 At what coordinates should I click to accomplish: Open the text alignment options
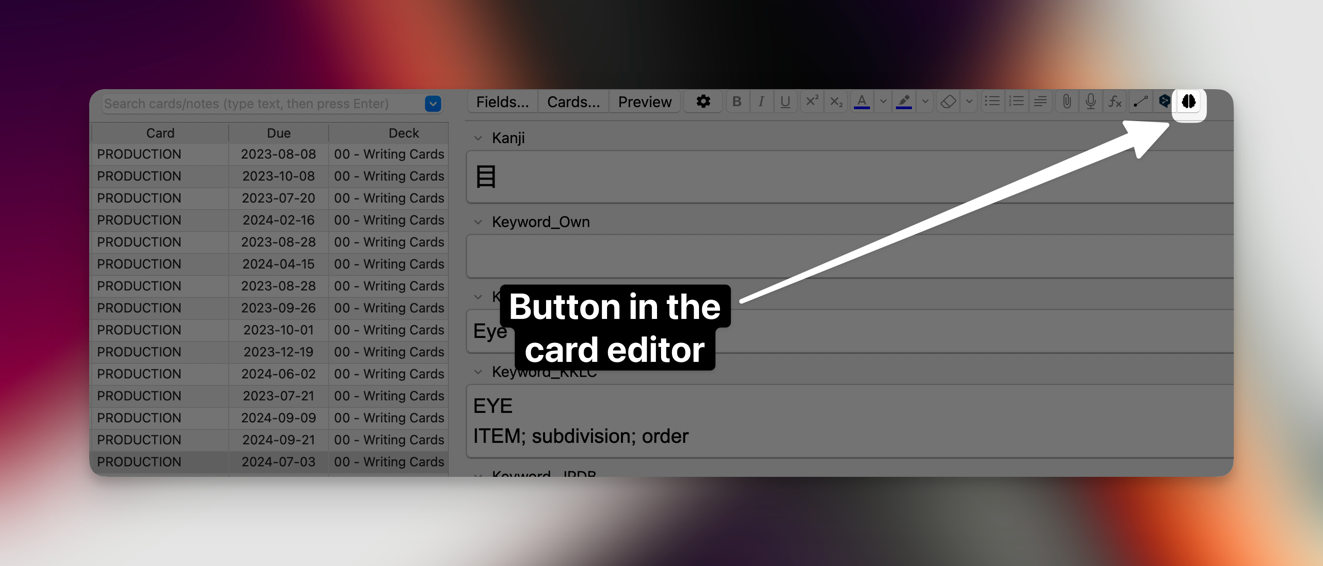1040,102
